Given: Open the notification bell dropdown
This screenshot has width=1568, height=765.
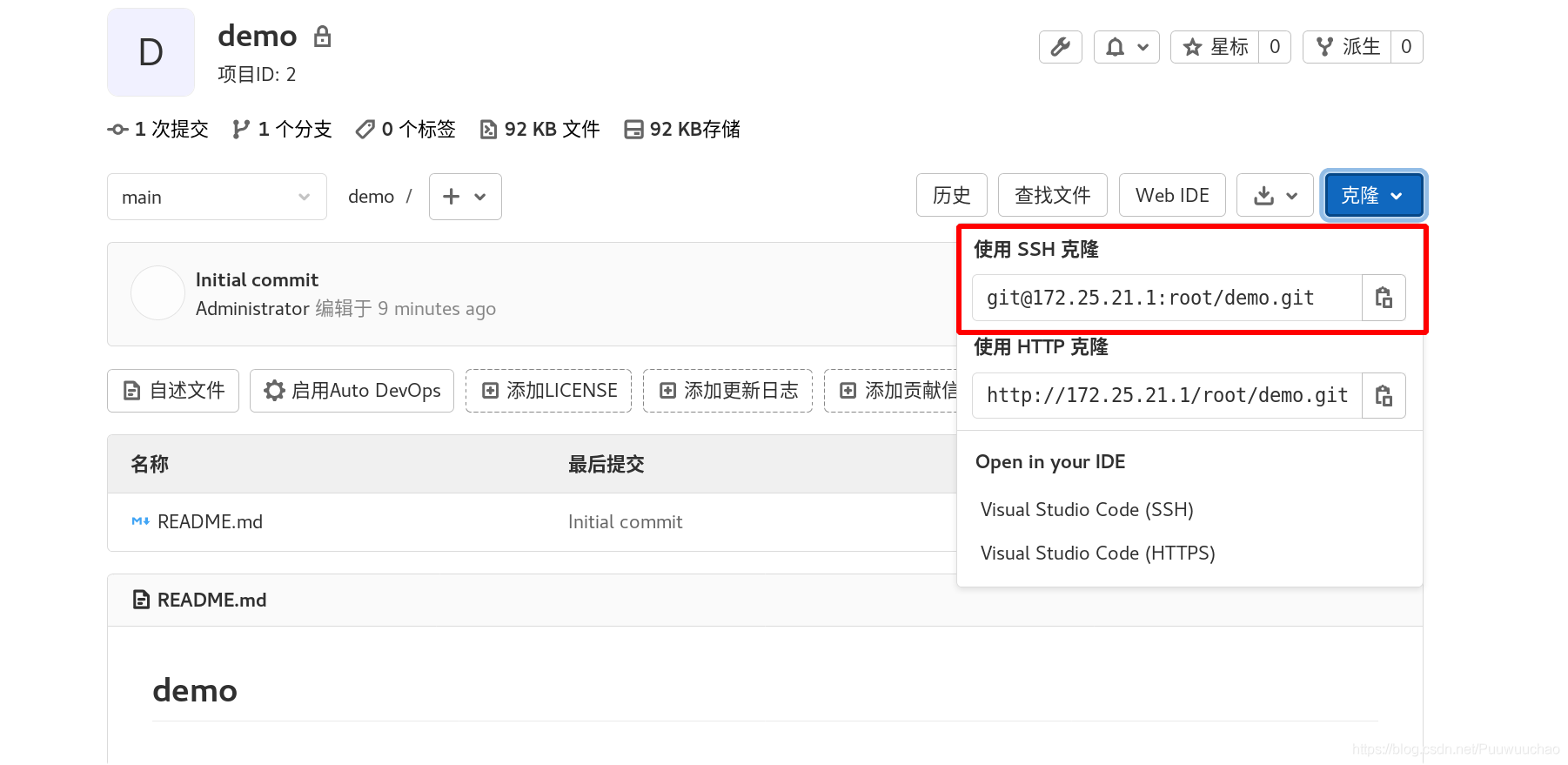Looking at the screenshot, I should click(x=1126, y=47).
